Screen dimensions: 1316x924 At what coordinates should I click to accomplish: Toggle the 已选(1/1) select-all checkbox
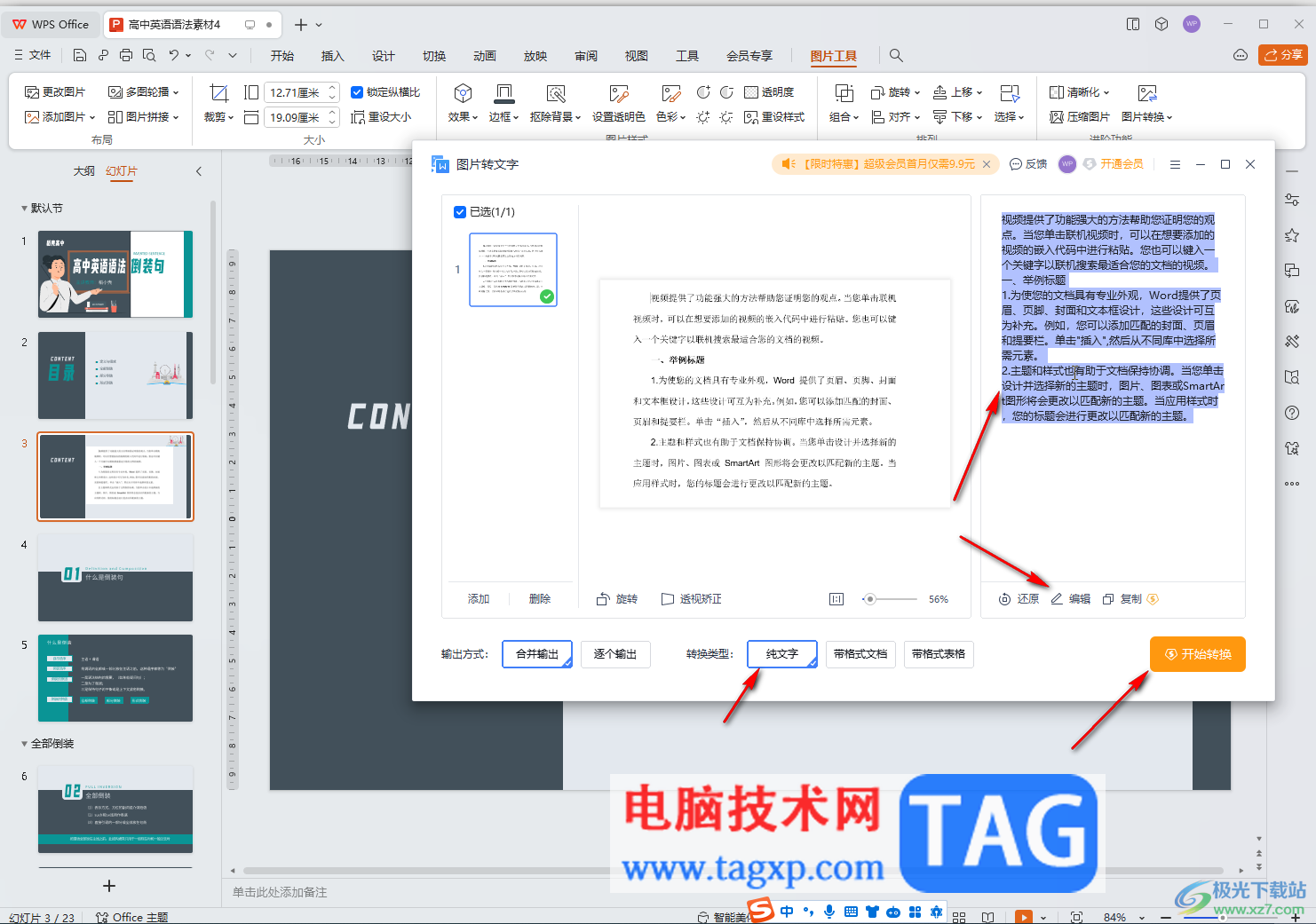tap(460, 212)
